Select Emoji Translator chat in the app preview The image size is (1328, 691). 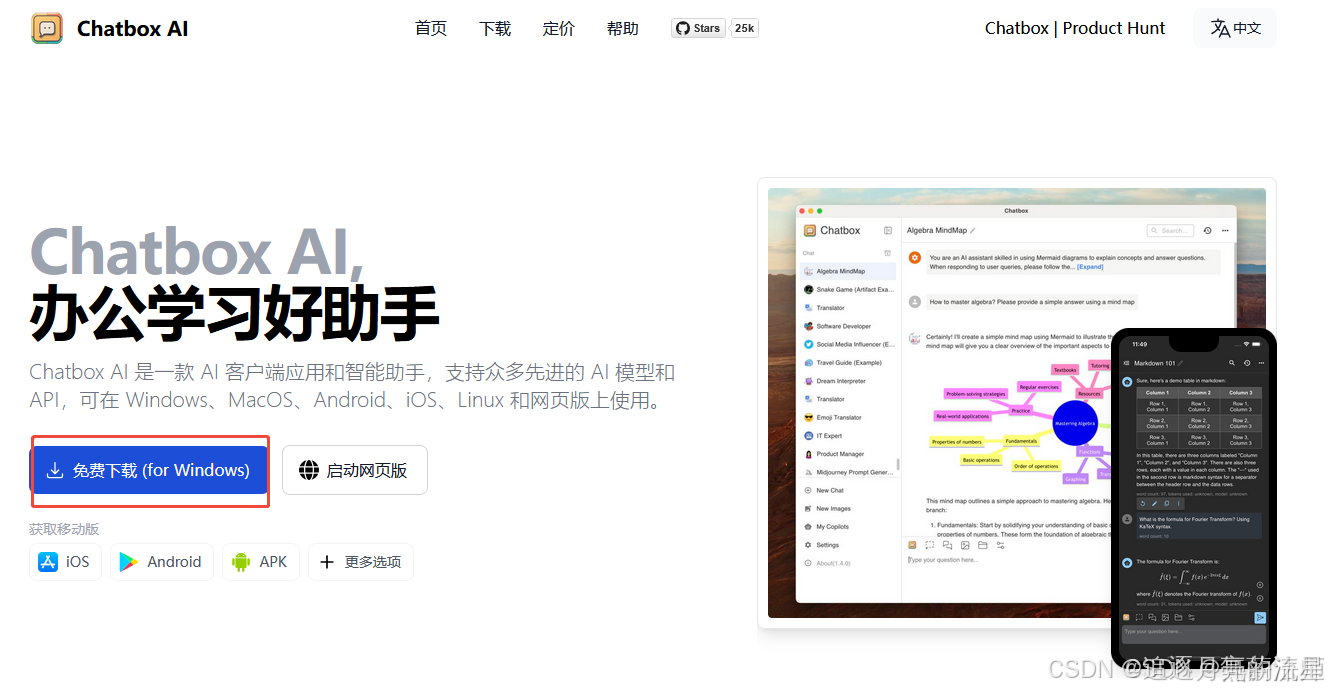click(848, 417)
